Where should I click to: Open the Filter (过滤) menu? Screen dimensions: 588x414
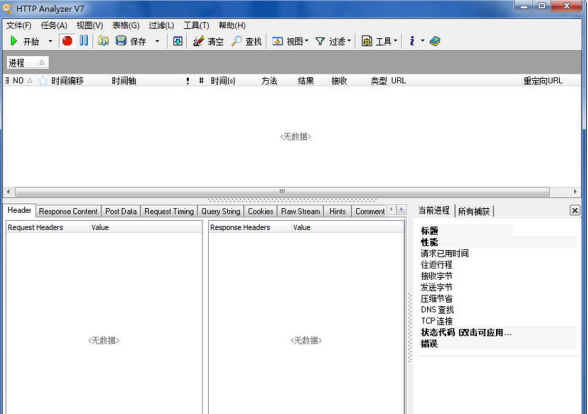point(161,26)
